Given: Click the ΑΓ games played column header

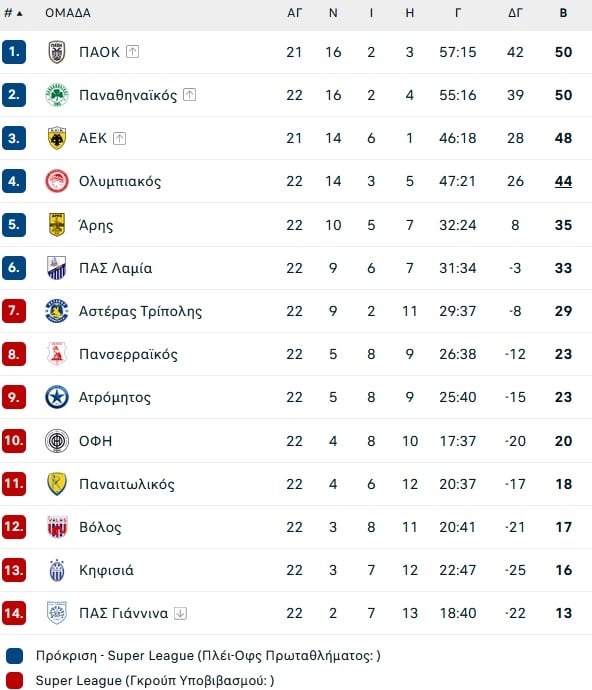Looking at the screenshot, I should 294,13.
